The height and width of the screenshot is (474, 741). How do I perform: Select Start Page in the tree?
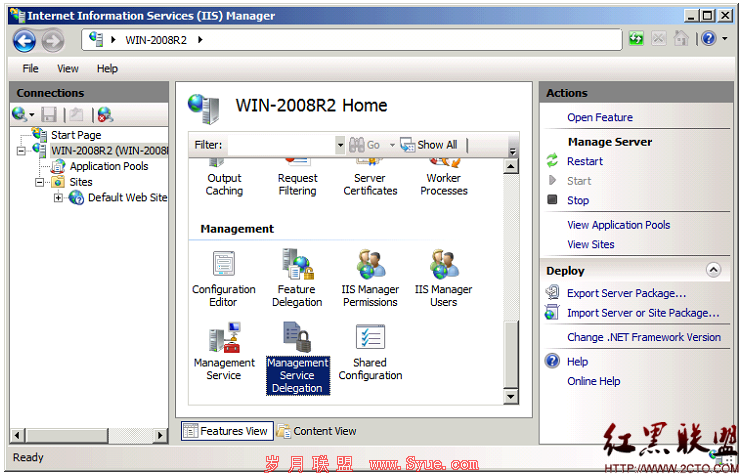tap(76, 135)
